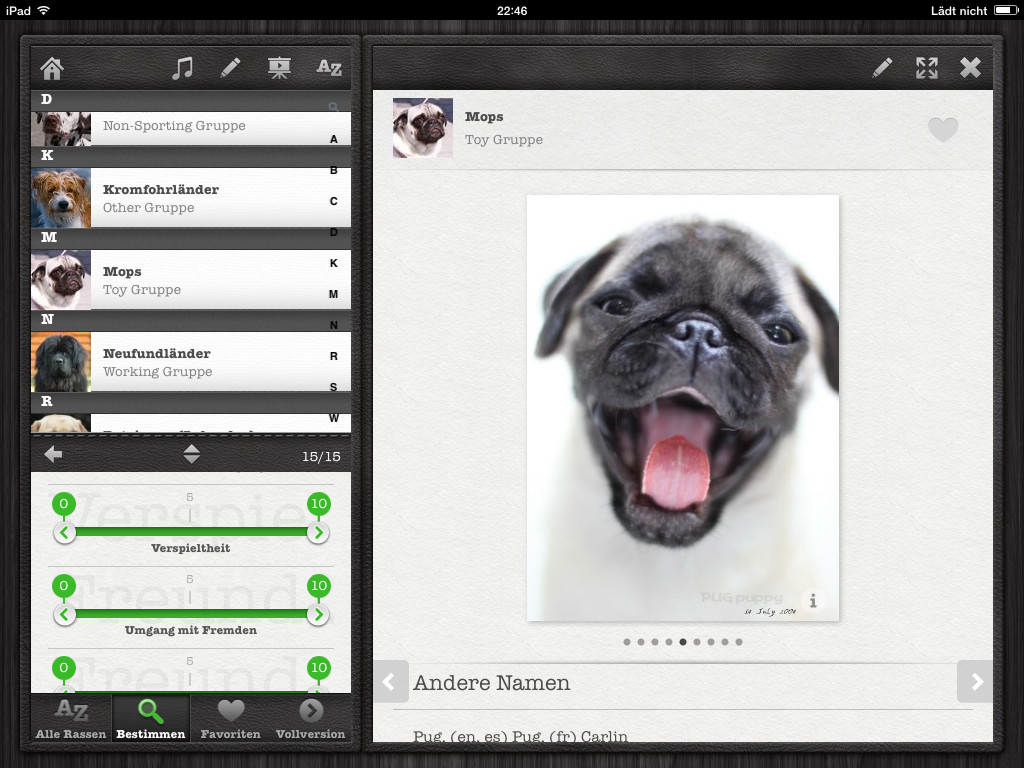
Task: Open the Vollversion tab
Action: [310, 719]
